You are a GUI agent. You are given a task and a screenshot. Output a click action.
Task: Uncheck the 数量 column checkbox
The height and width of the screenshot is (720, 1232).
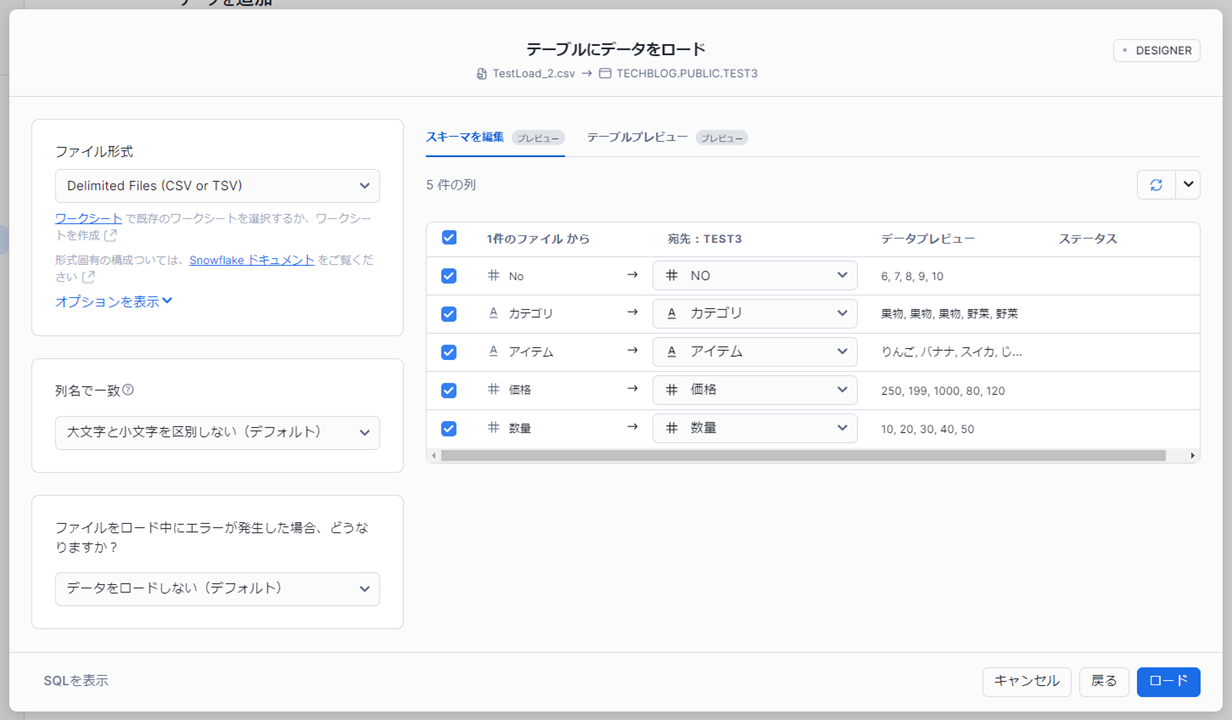[x=449, y=428]
